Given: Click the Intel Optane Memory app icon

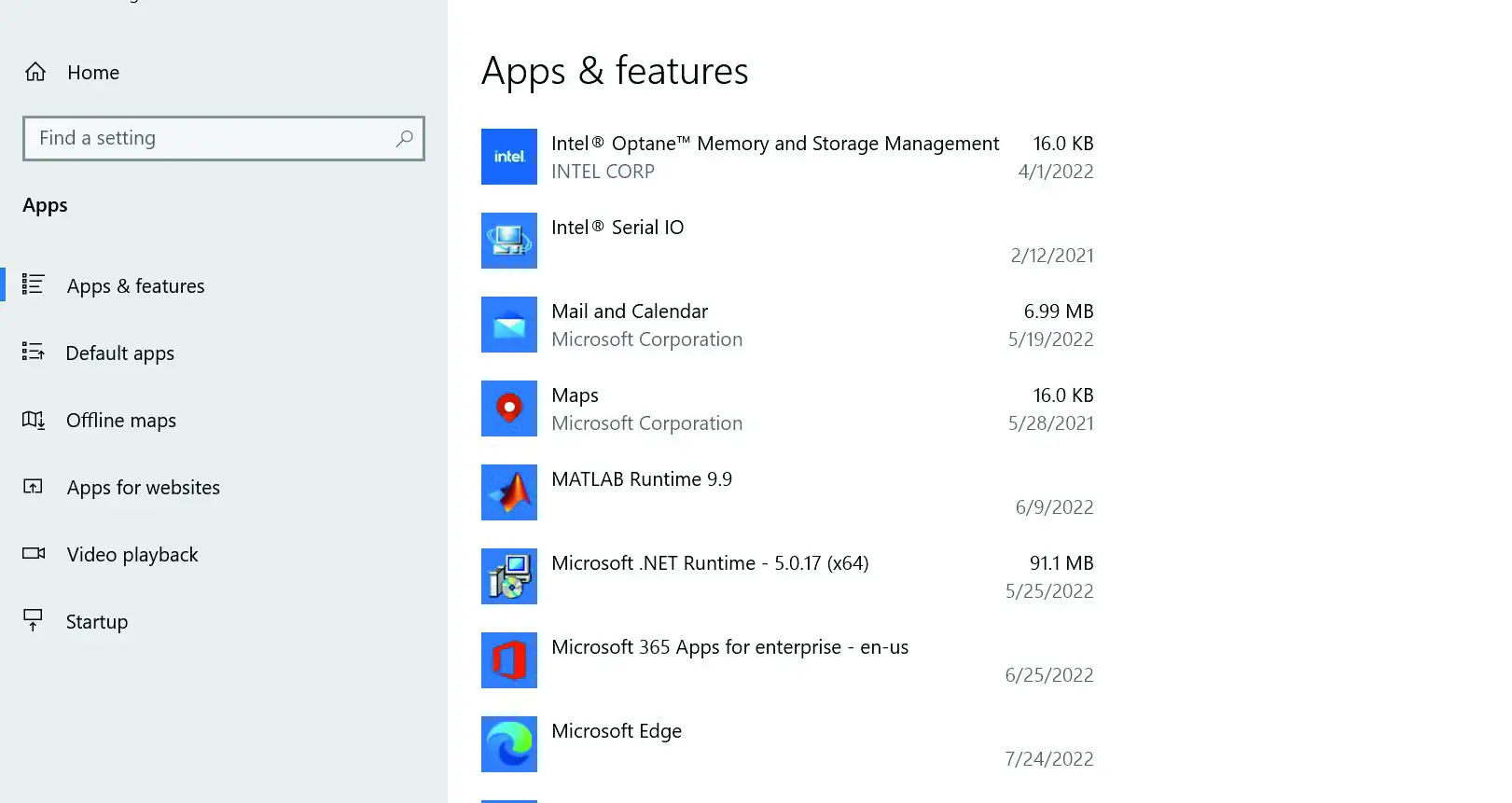Looking at the screenshot, I should coord(508,157).
